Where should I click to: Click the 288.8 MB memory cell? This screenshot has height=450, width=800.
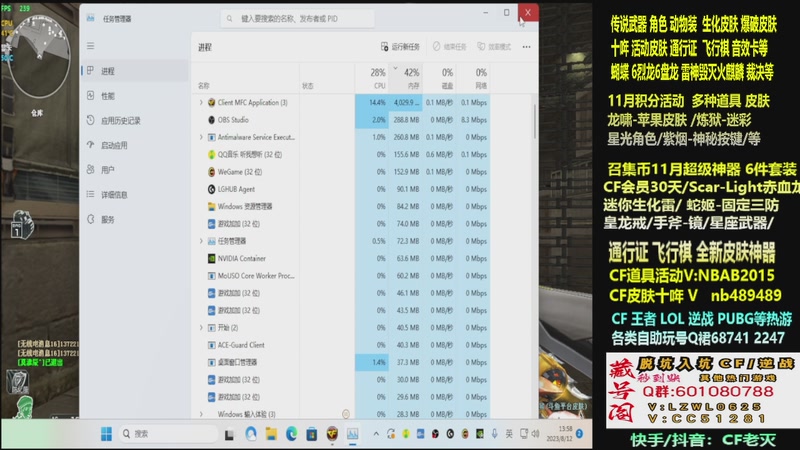406,120
